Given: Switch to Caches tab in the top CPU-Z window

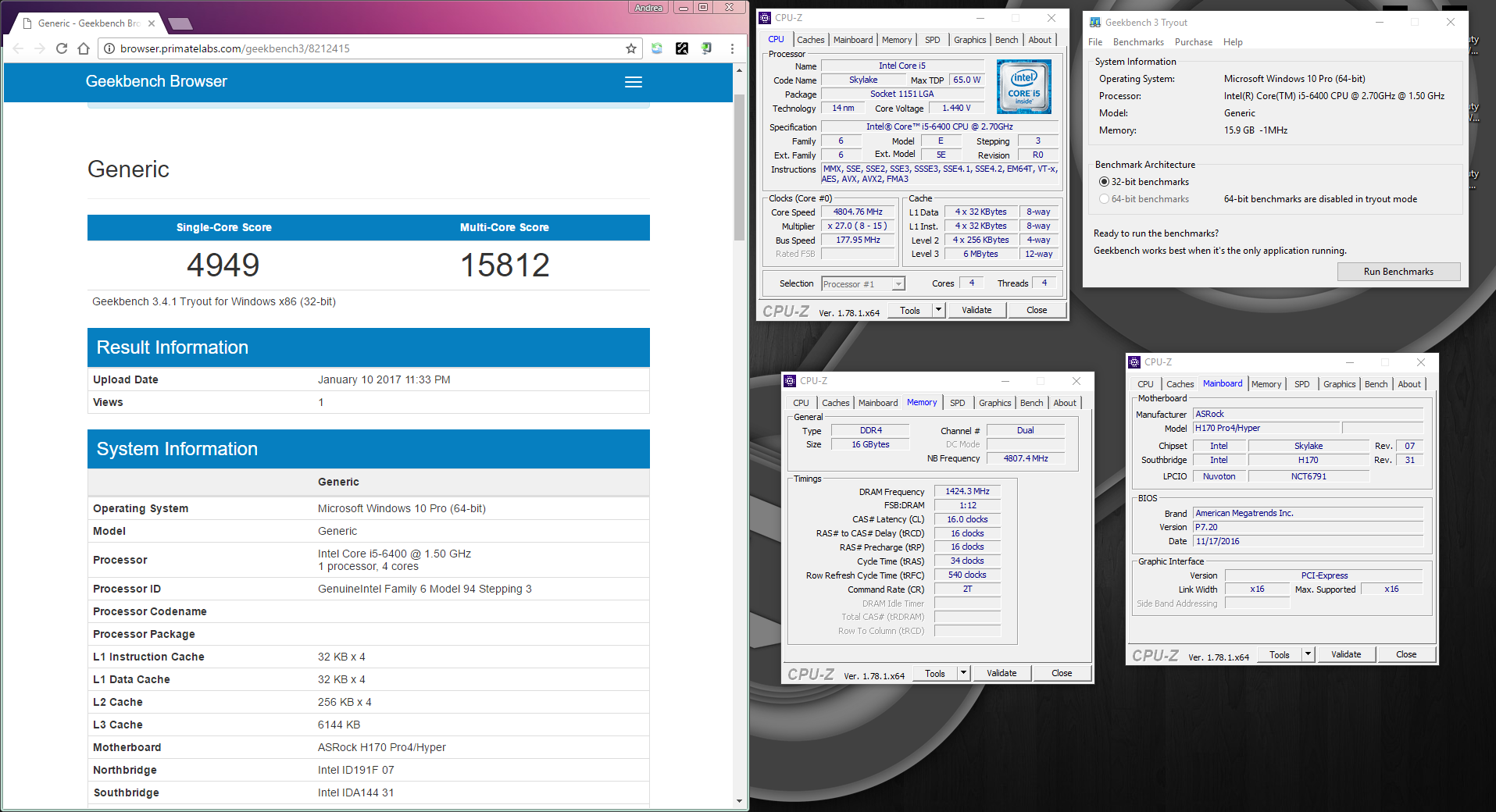Looking at the screenshot, I should click(810, 40).
